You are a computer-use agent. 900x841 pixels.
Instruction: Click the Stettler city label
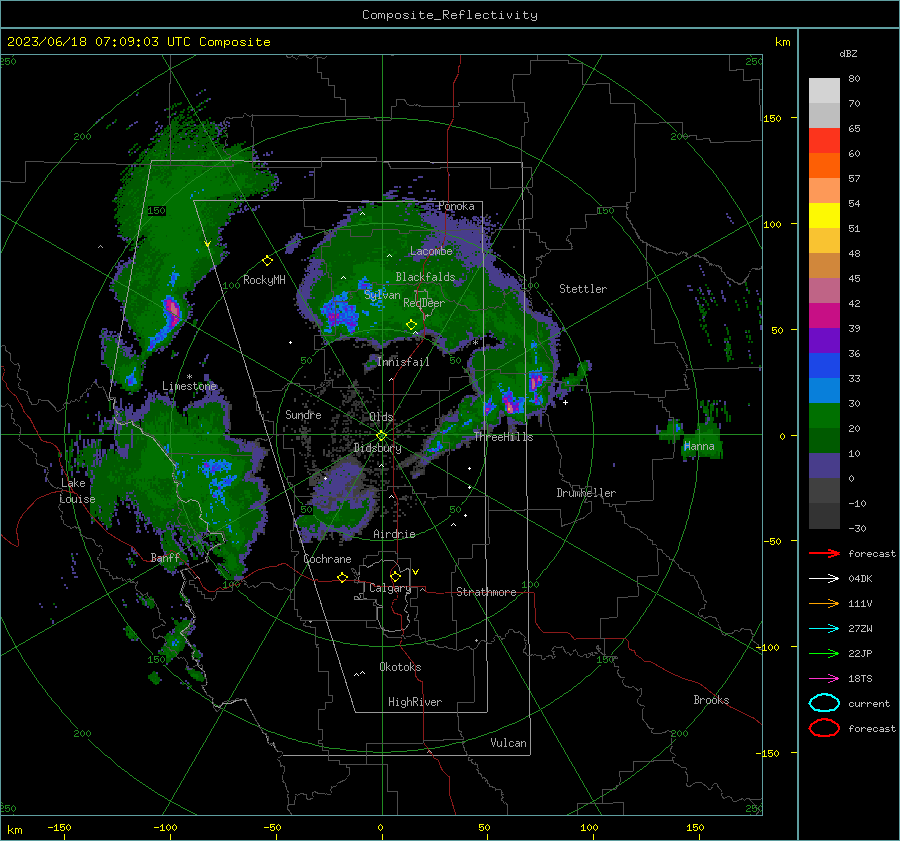[x=583, y=289]
